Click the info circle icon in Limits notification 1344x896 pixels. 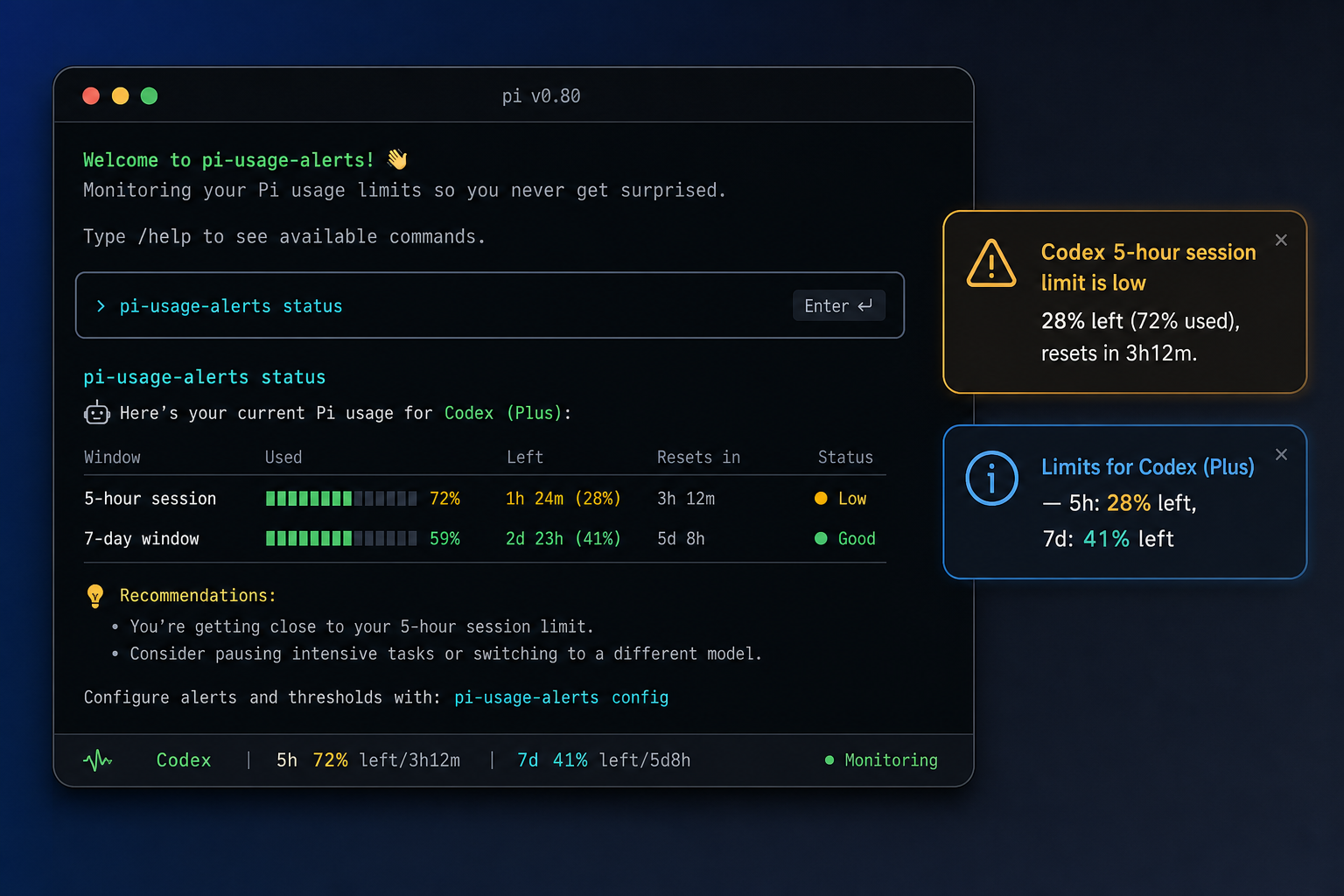click(991, 478)
